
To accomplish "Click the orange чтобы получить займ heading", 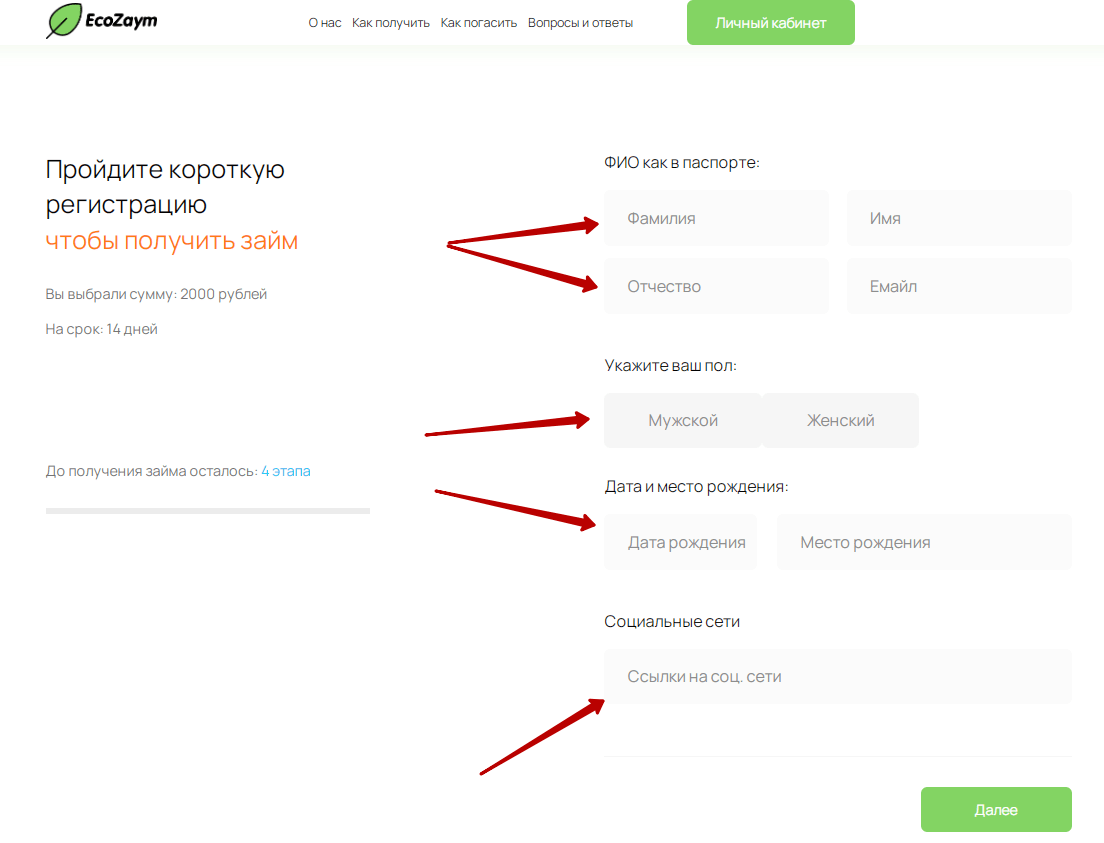I will 172,241.
